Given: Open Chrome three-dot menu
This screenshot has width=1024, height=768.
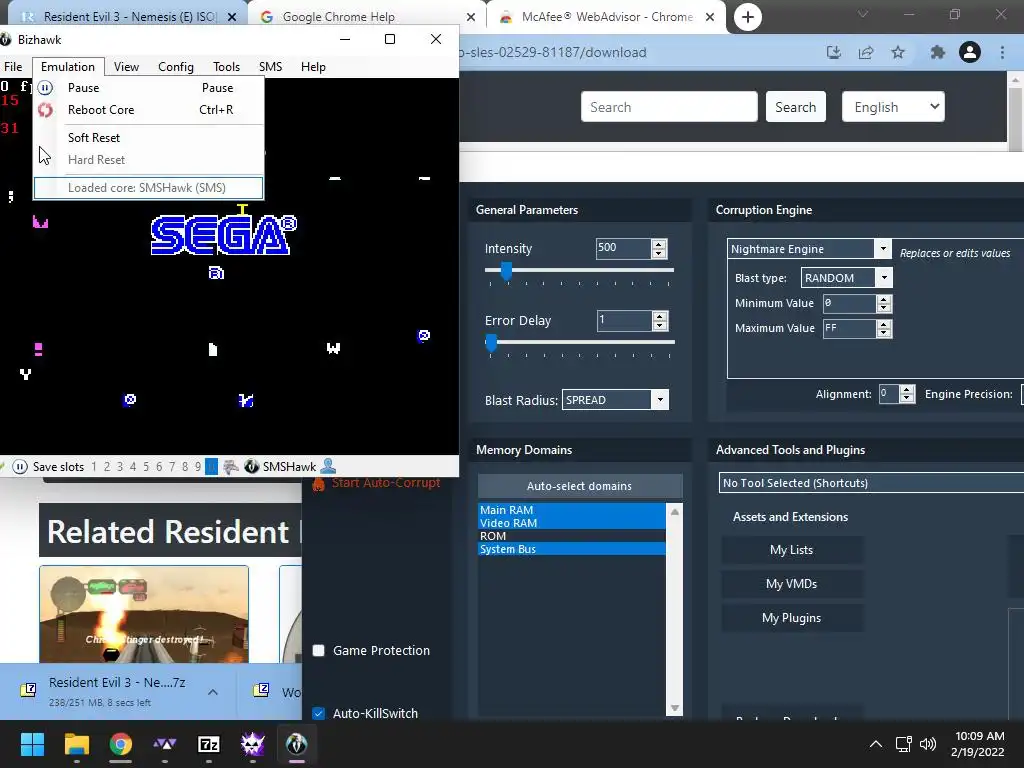Looking at the screenshot, I should tap(1002, 52).
